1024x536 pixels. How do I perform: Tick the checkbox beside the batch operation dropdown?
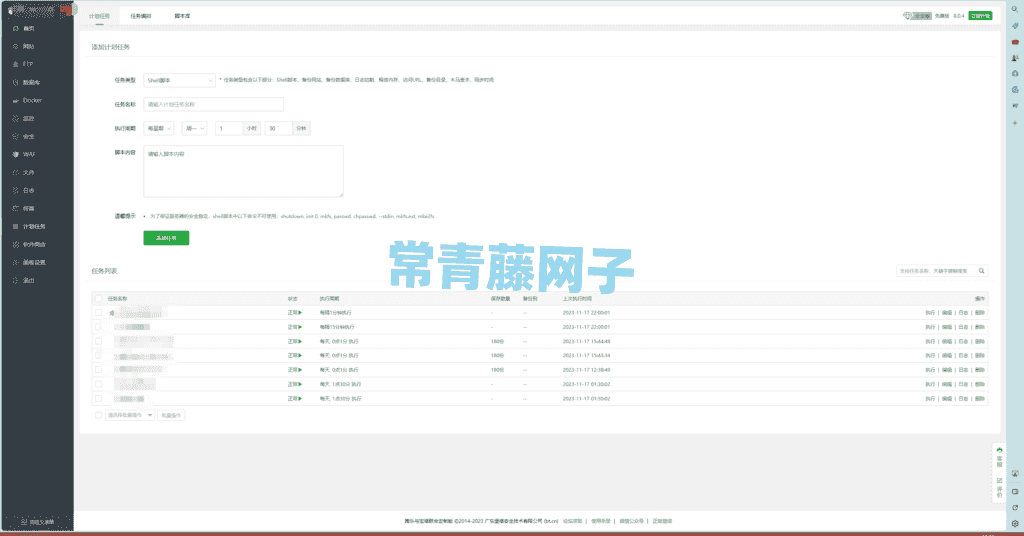(99, 415)
